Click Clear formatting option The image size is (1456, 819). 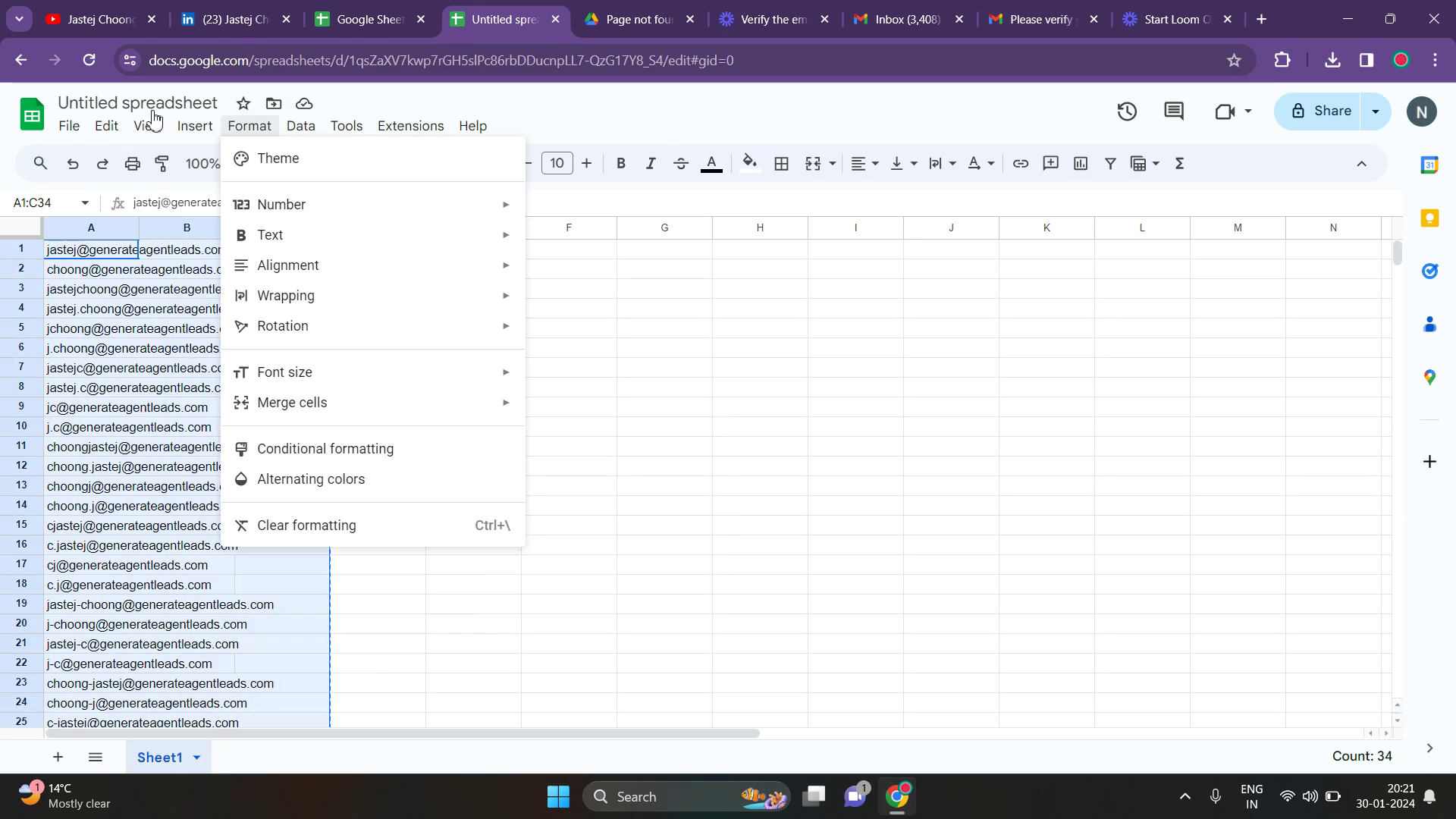pos(306,526)
